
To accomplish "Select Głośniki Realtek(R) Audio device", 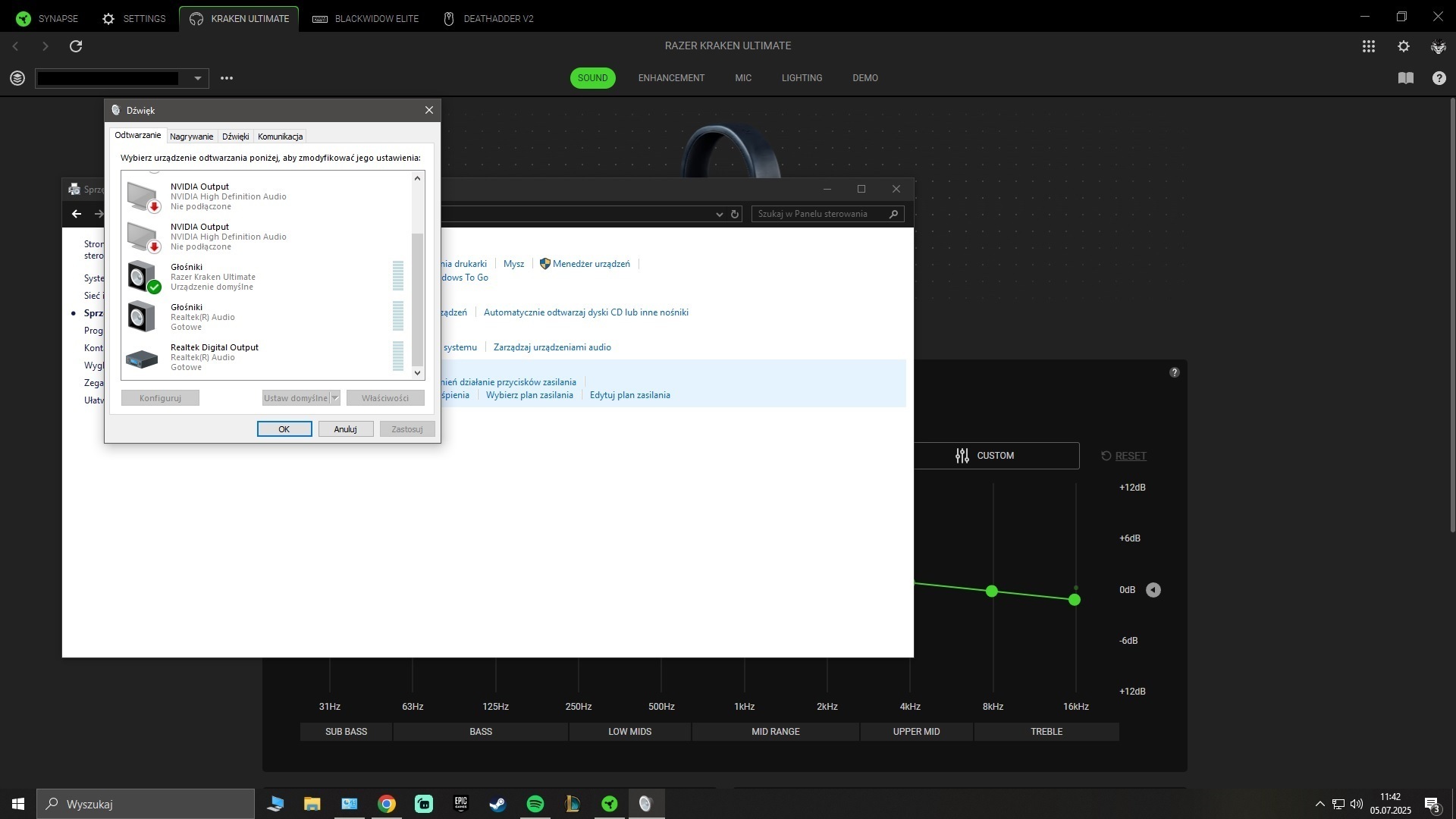I will (x=265, y=317).
